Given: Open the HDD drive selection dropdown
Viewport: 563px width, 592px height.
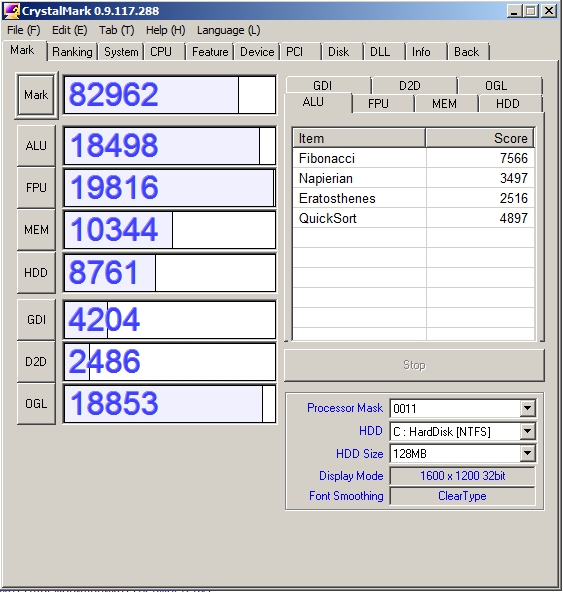Looking at the screenshot, I should click(x=528, y=431).
